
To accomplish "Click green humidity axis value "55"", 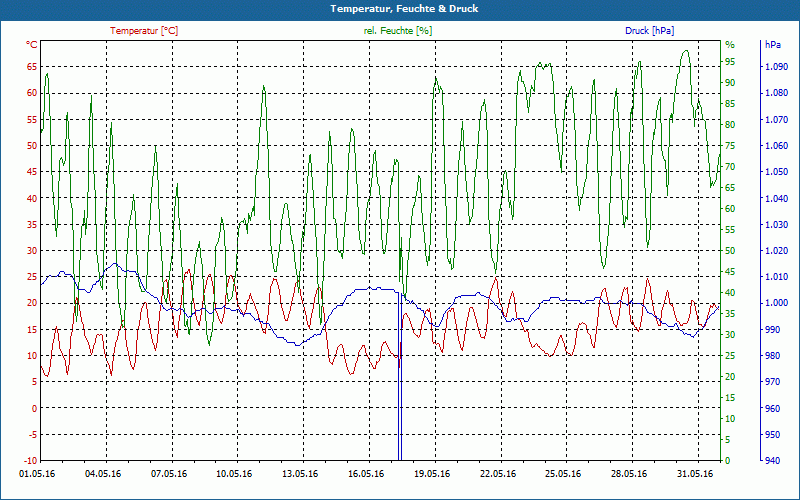I will tap(730, 230).
